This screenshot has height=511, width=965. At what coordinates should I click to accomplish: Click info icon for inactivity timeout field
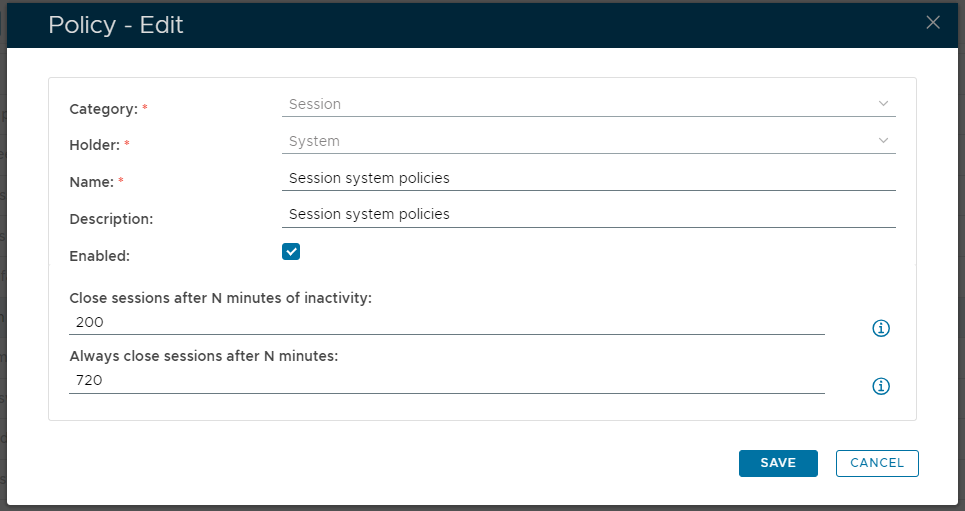[x=881, y=328]
